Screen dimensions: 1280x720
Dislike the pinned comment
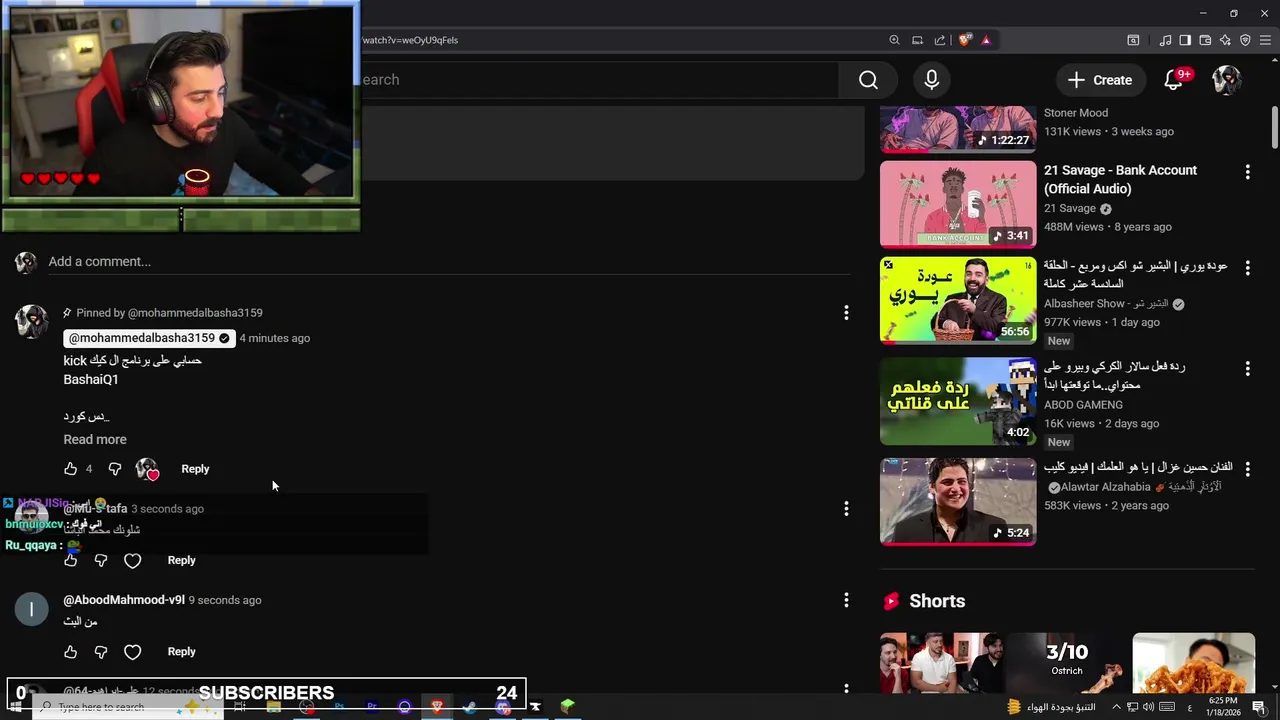[x=115, y=469]
